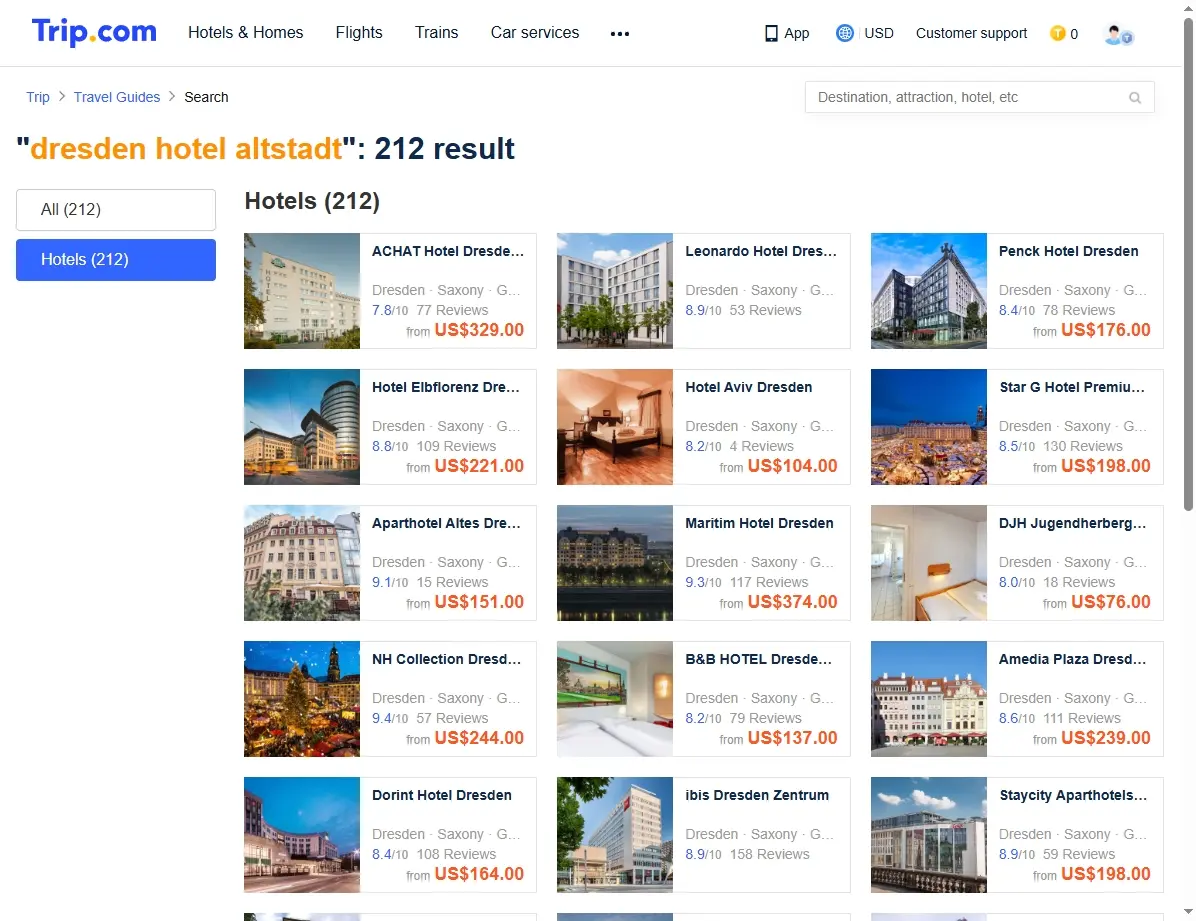The width and height of the screenshot is (1196, 921).
Task: Open ACHAT Hotel Dresden photo
Action: pyautogui.click(x=301, y=291)
